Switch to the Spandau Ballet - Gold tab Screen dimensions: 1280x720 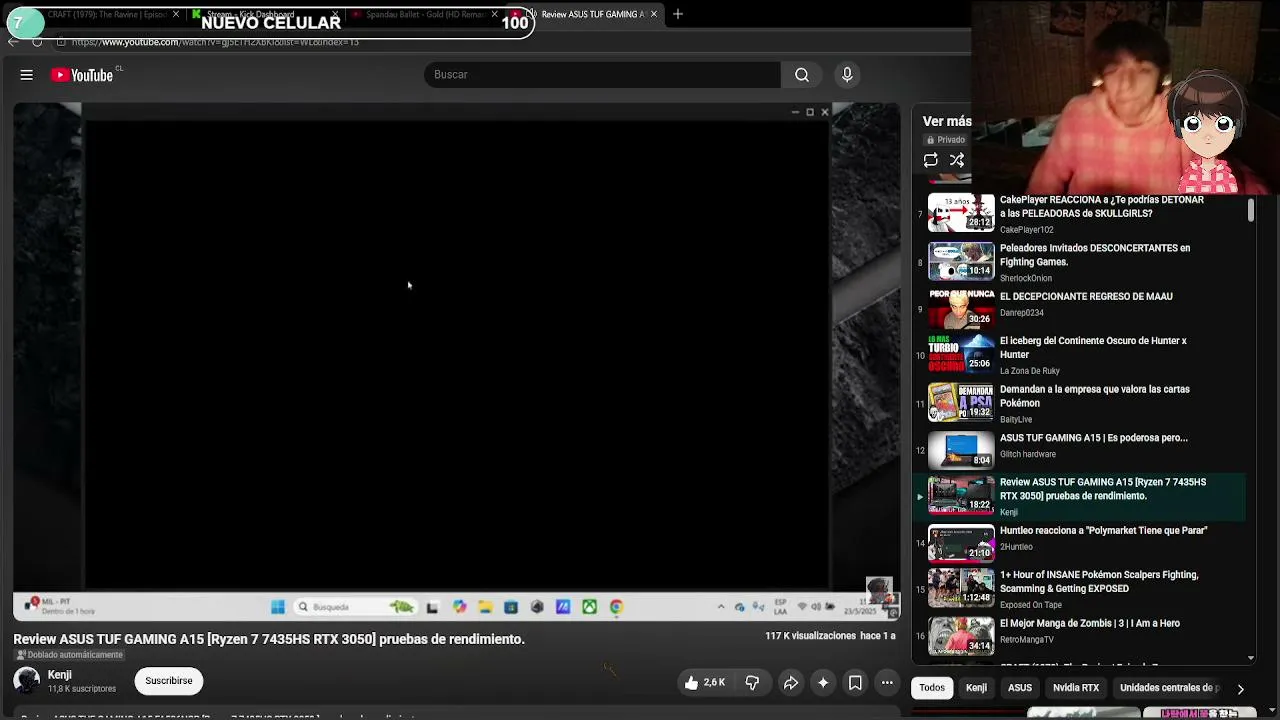pos(423,14)
